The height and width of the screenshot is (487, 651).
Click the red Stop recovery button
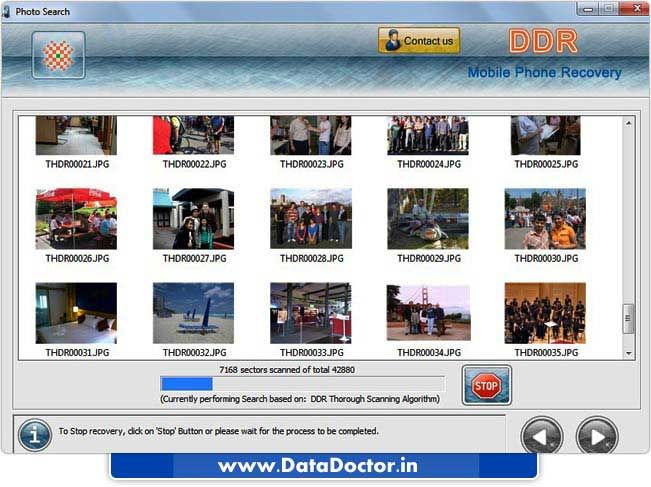(x=486, y=386)
